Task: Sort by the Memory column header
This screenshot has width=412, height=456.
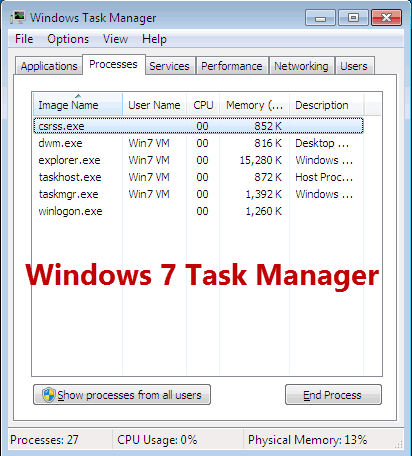Action: point(255,105)
